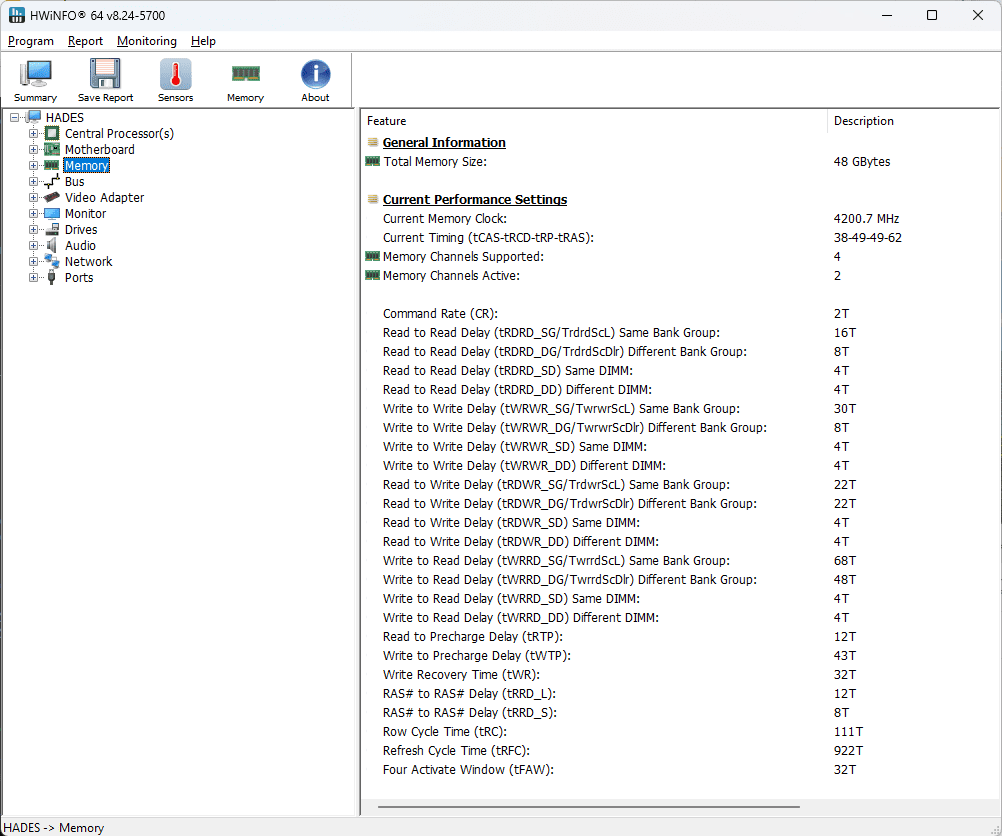Maximize the HWiNFO window
The width and height of the screenshot is (1002, 836).
932,15
